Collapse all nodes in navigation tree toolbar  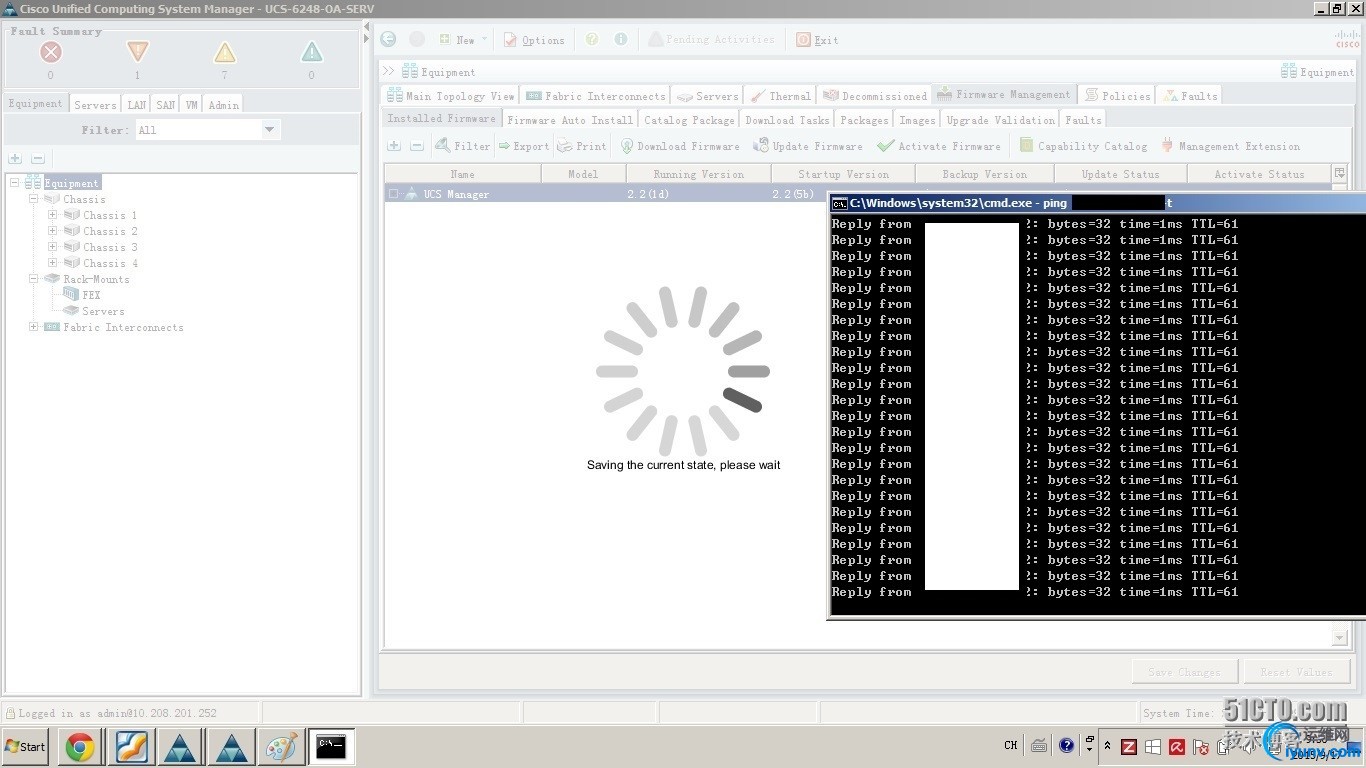click(38, 159)
